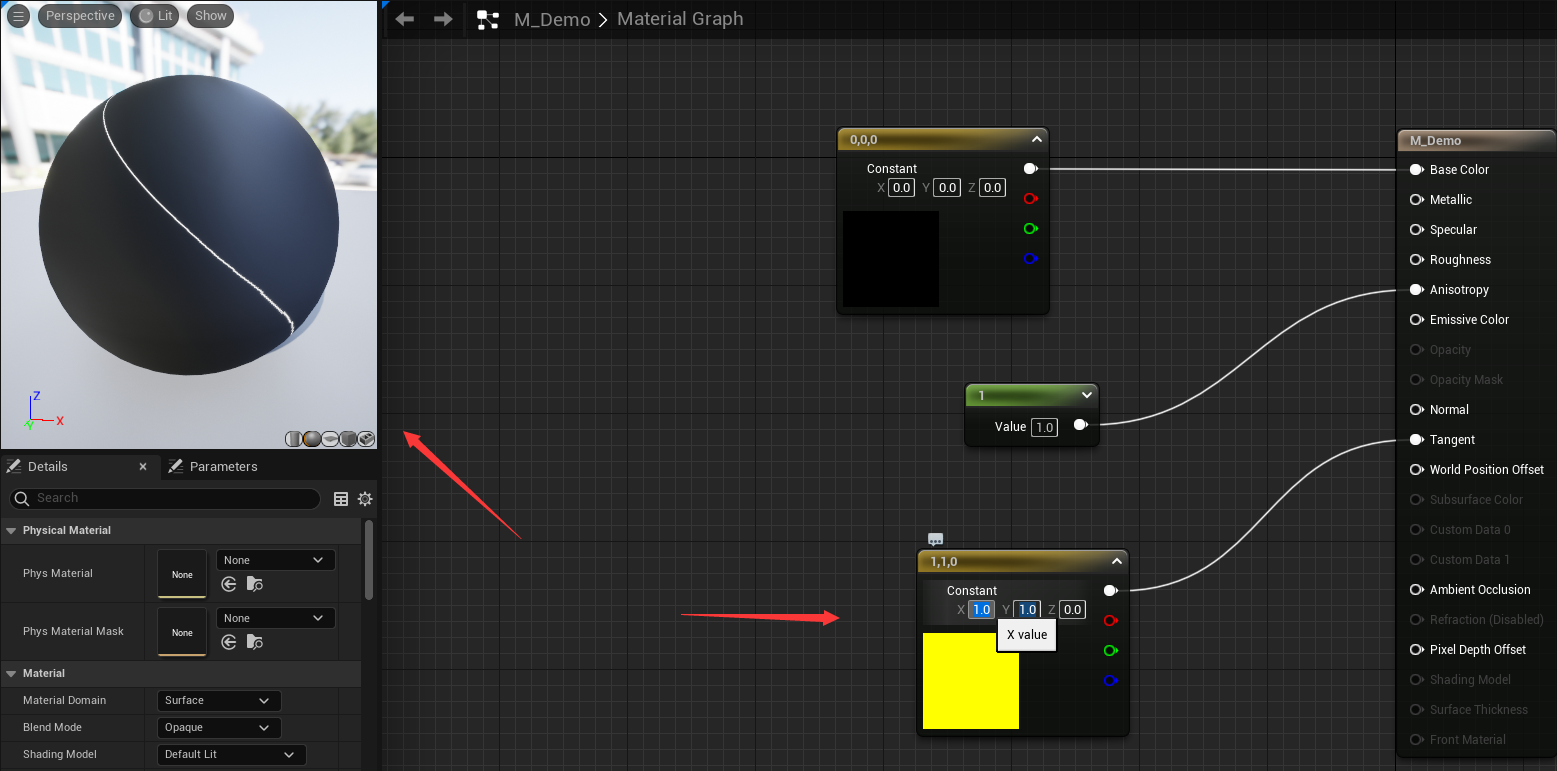Image resolution: width=1557 pixels, height=771 pixels.
Task: Set preview mesh to cylinder shape
Action: click(x=294, y=439)
